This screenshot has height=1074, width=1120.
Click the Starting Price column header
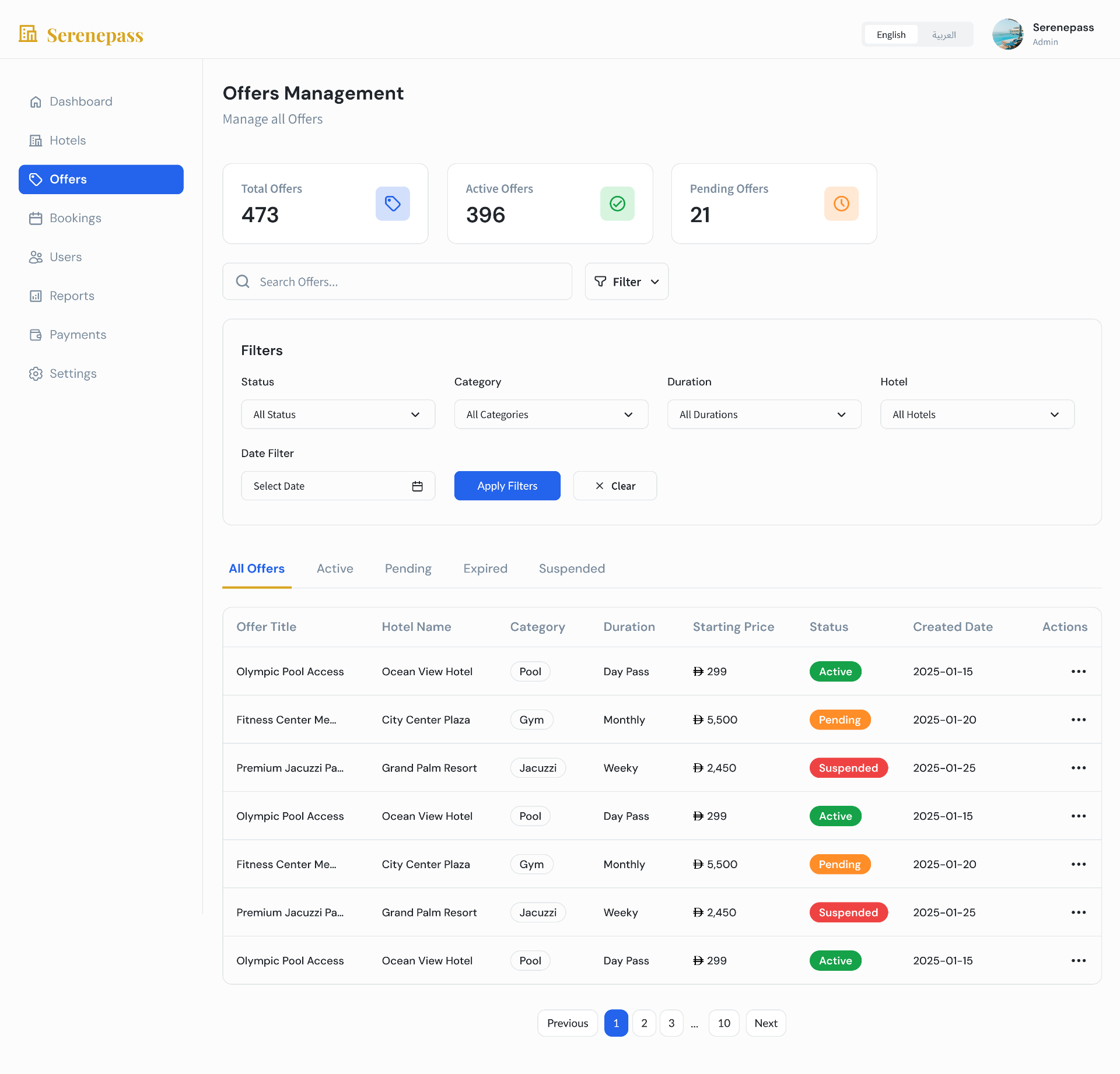click(x=733, y=627)
